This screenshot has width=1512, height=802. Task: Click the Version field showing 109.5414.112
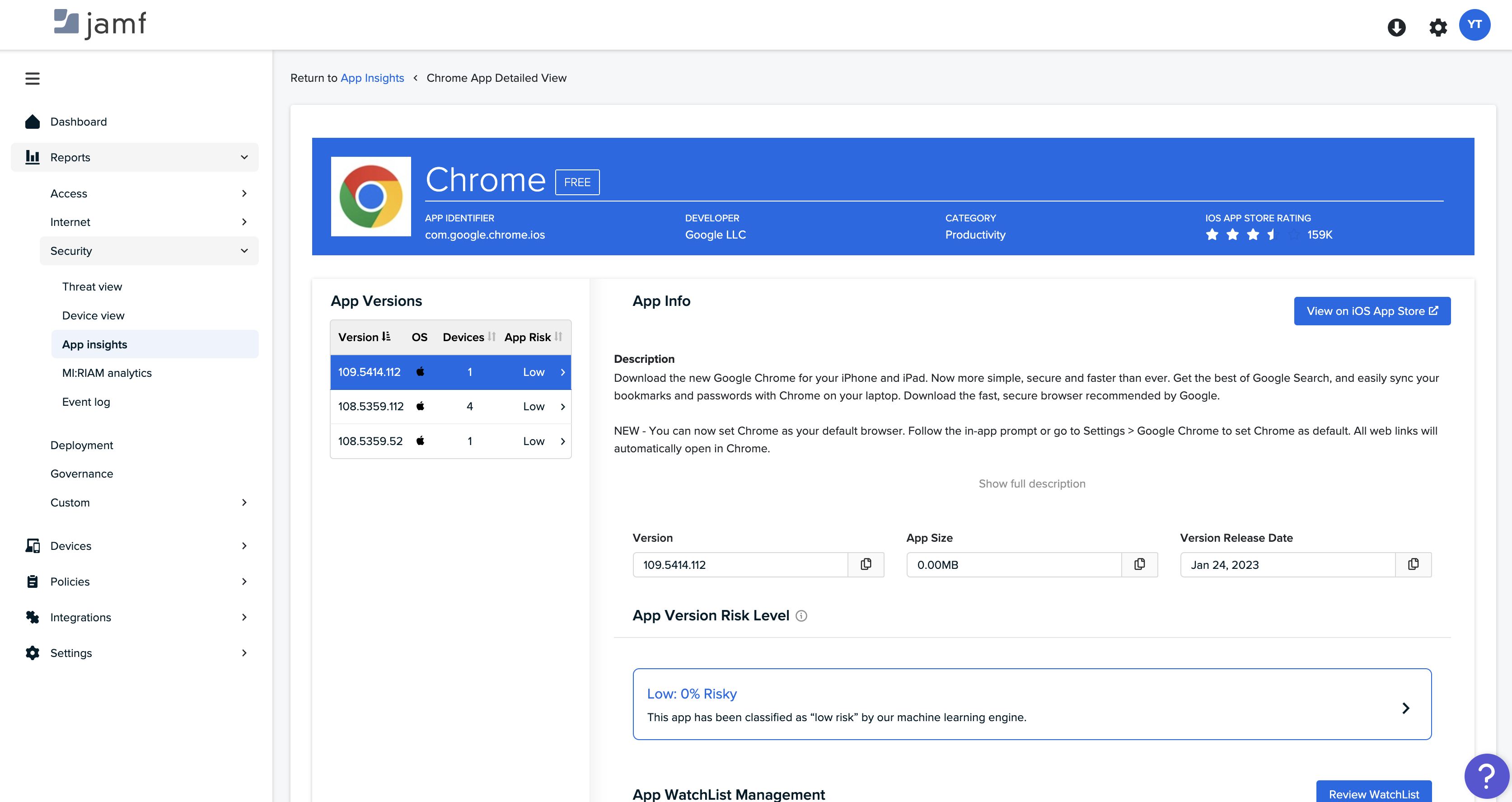(740, 564)
